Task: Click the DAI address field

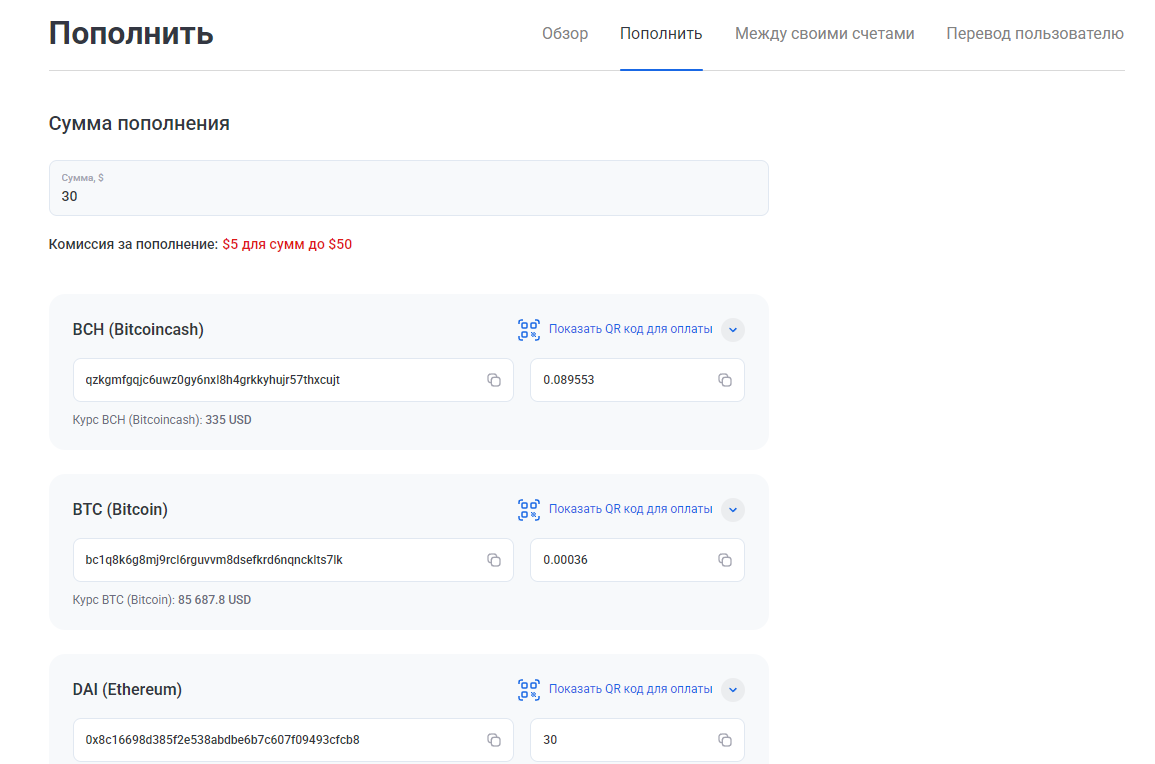Action: point(293,740)
